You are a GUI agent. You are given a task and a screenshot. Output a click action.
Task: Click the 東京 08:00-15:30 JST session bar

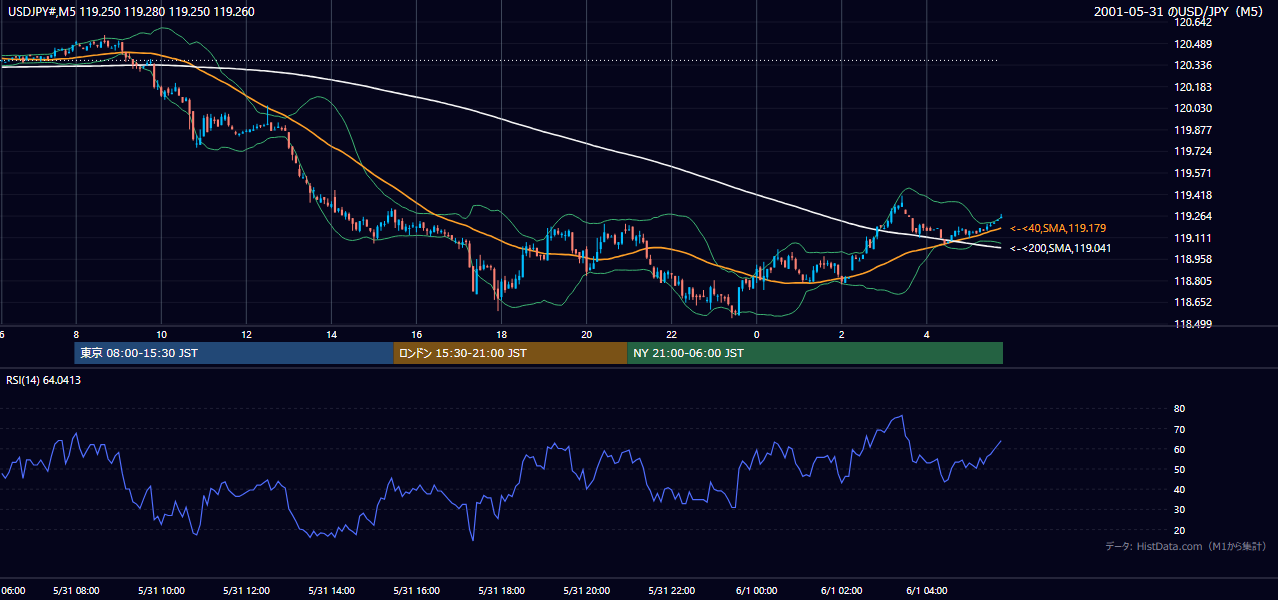pyautogui.click(x=234, y=353)
